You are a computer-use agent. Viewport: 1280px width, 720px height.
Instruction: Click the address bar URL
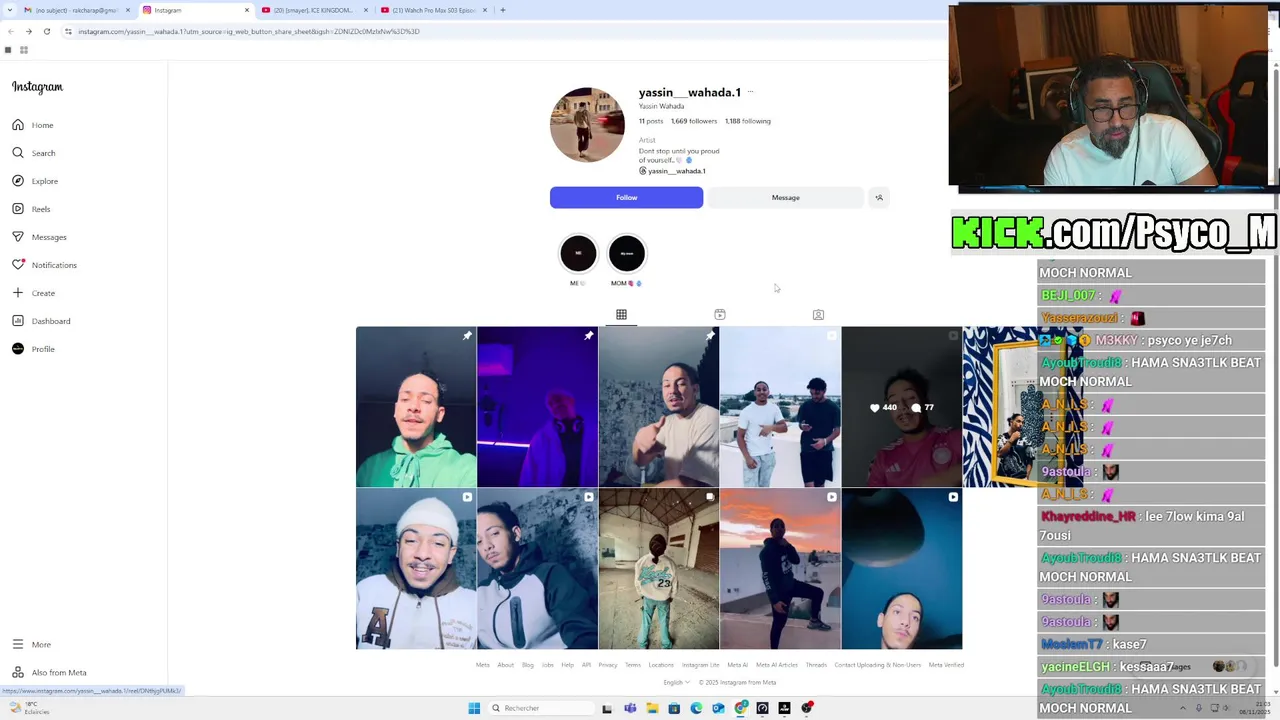pyautogui.click(x=249, y=31)
